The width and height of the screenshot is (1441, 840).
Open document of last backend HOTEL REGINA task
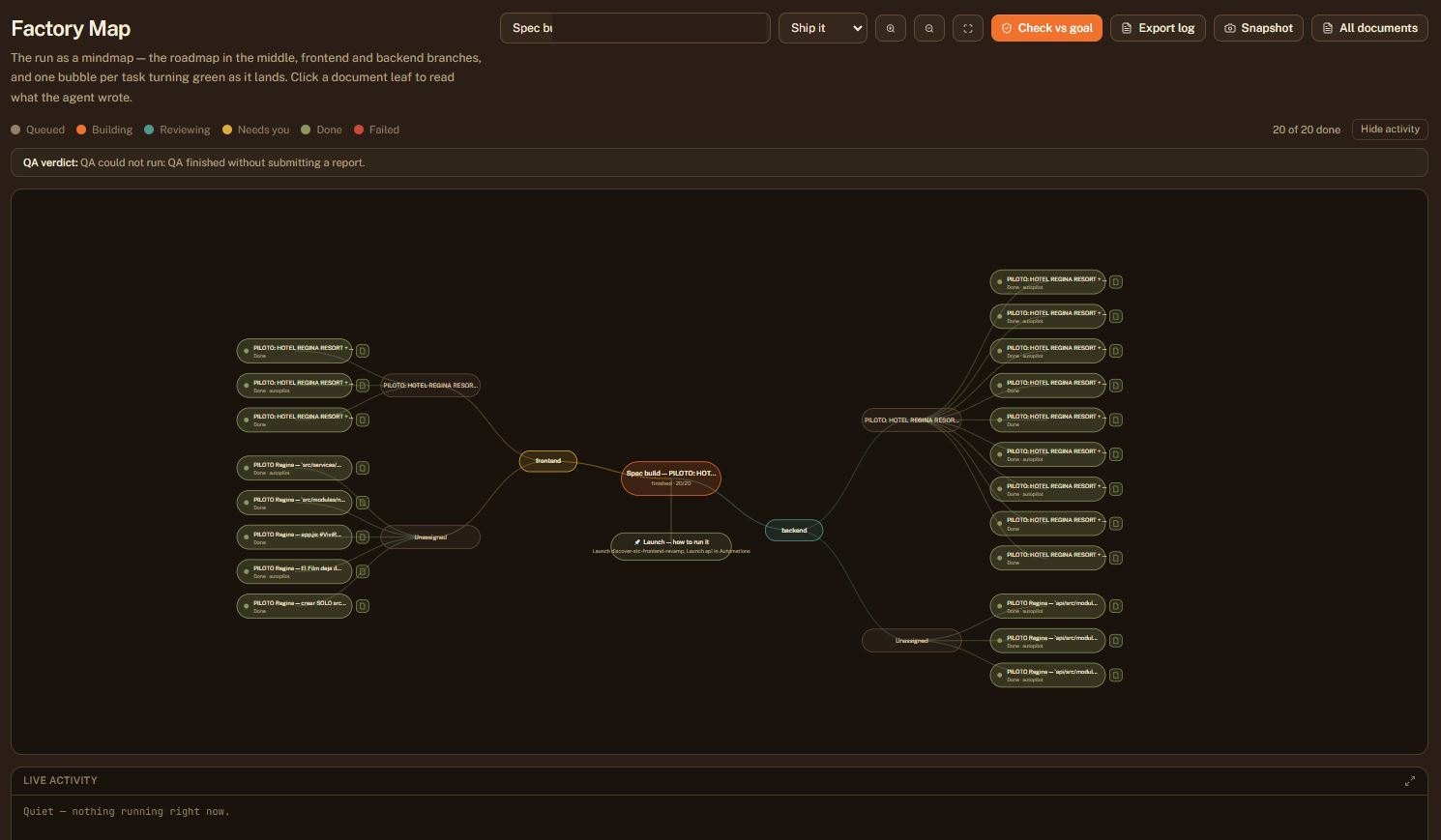(1116, 558)
